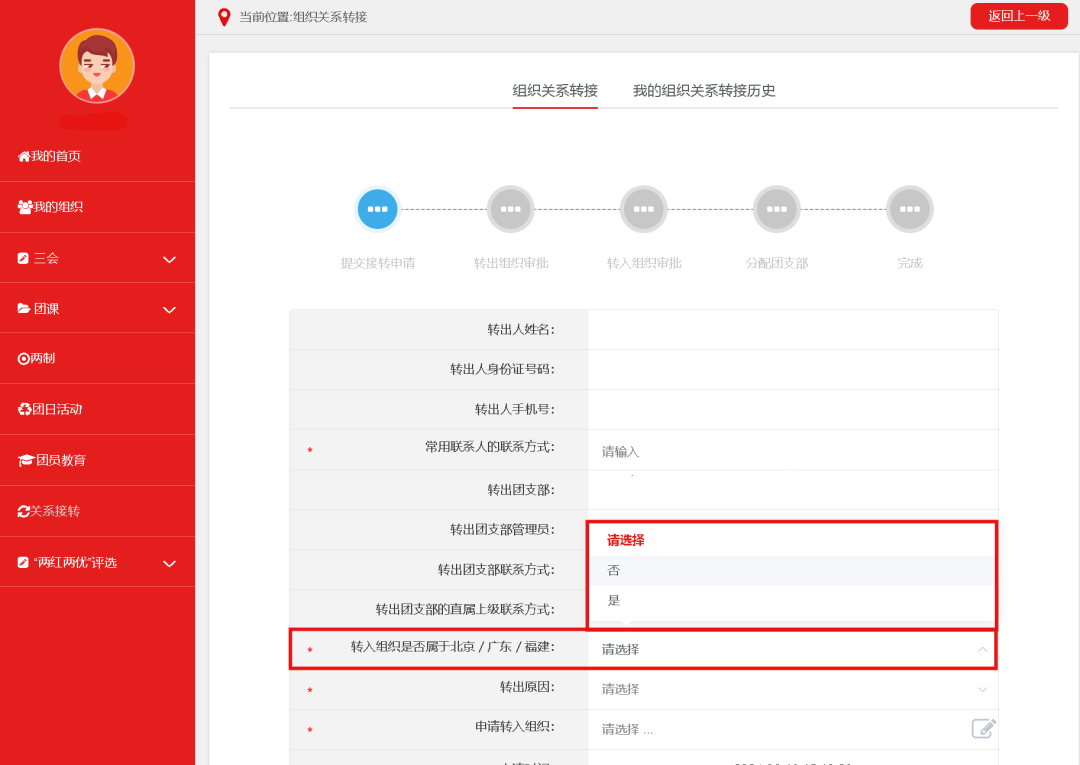Click the 返回上一级 button
Screen dimensions: 1080x765
[1018, 16]
